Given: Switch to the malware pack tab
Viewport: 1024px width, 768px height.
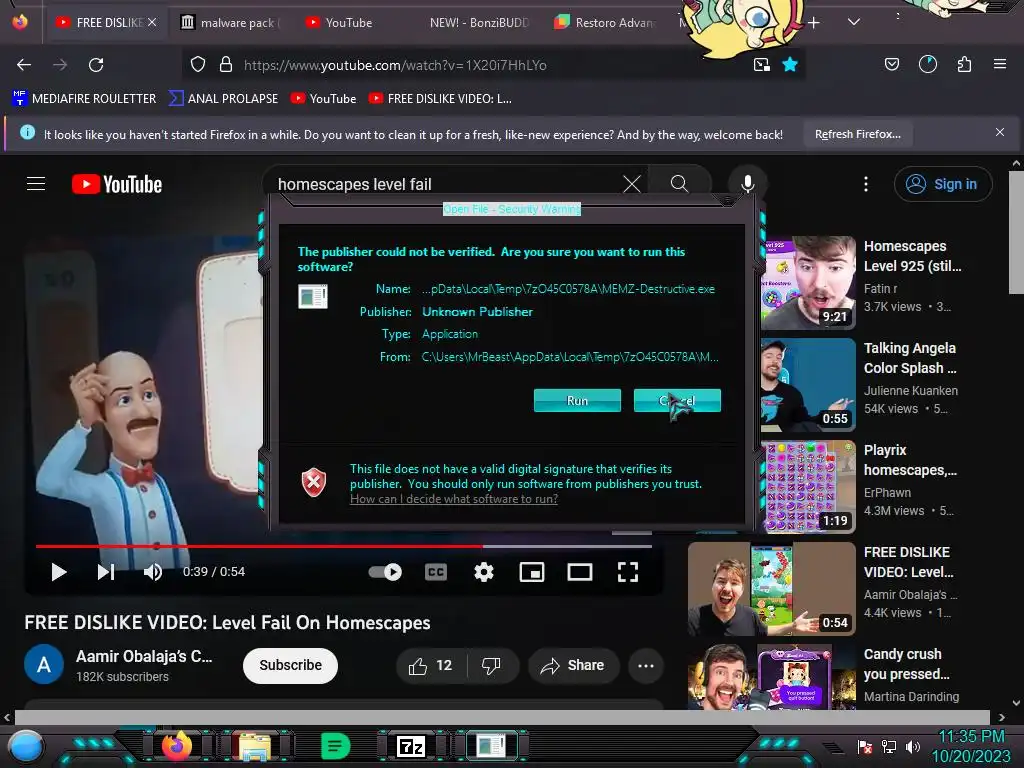Looking at the screenshot, I should coord(232,23).
